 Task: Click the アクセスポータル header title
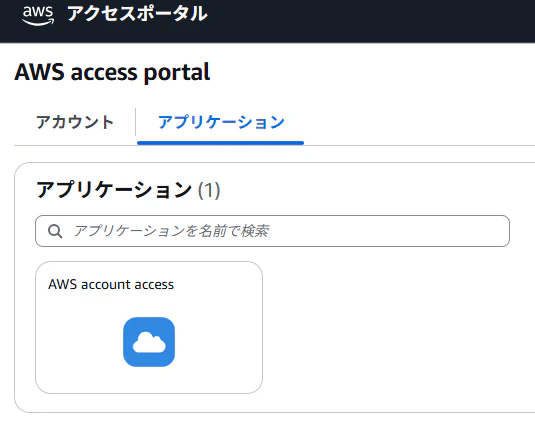click(x=137, y=14)
